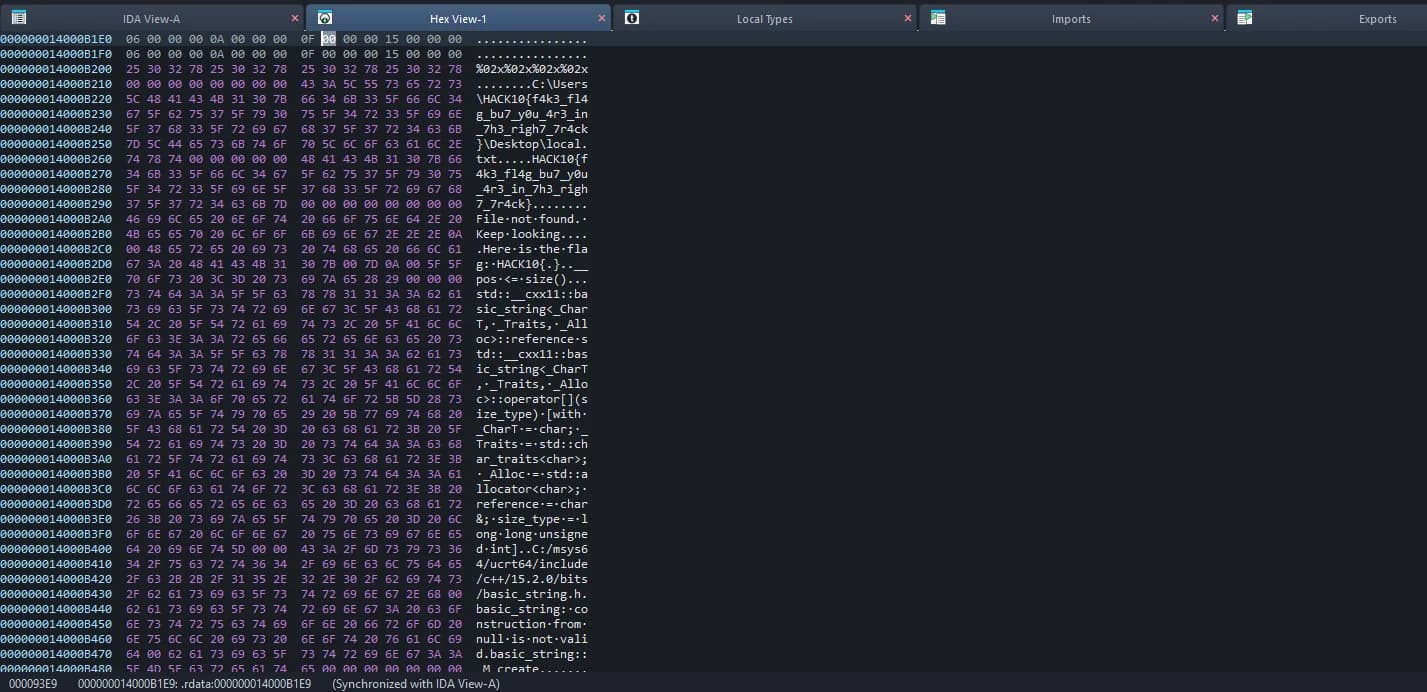
Task: Click the Exports tab icon
Action: coord(1245,18)
